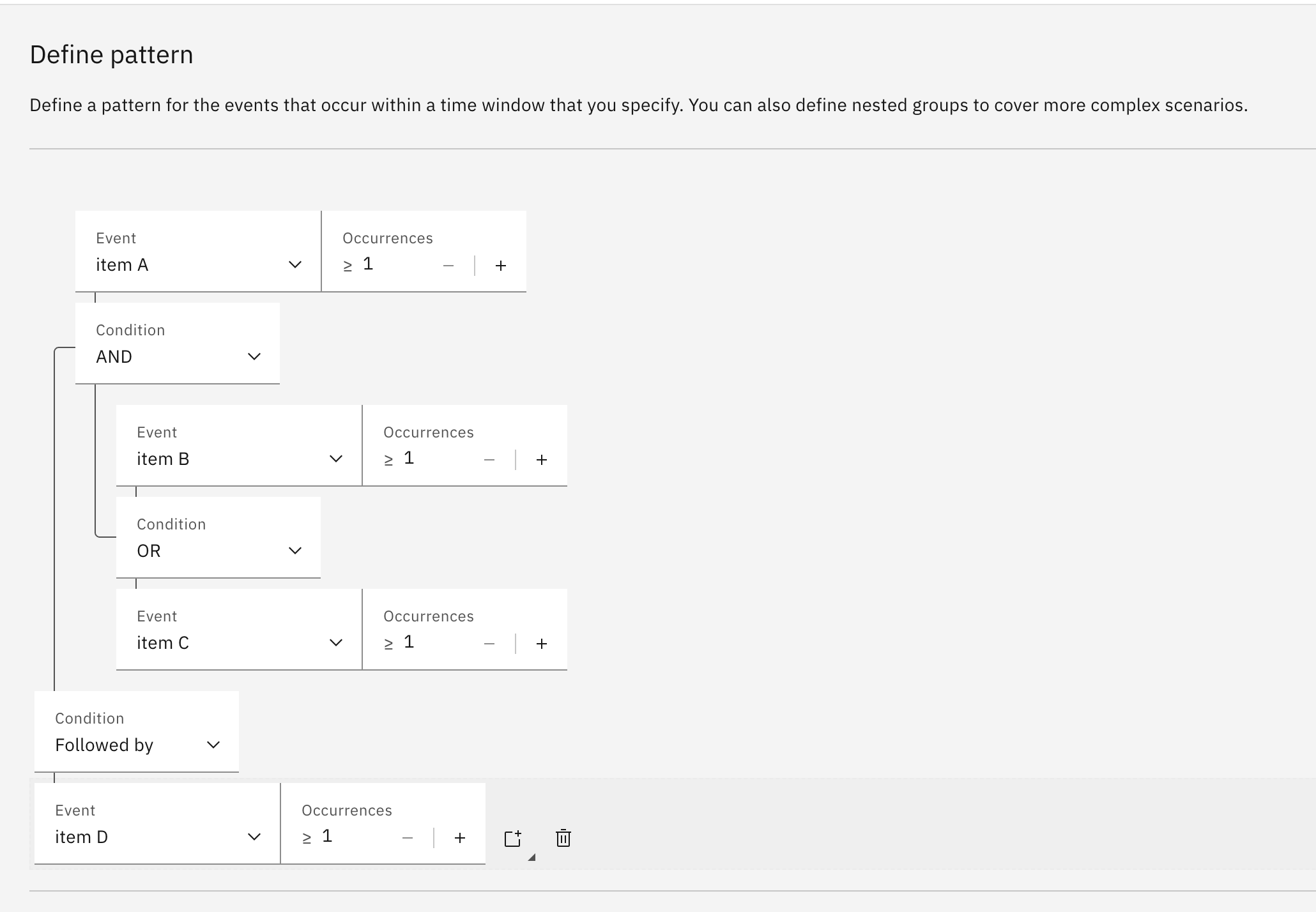Increase item B occurrences with plus icon
Screen dimensions: 1316x912
(x=542, y=460)
